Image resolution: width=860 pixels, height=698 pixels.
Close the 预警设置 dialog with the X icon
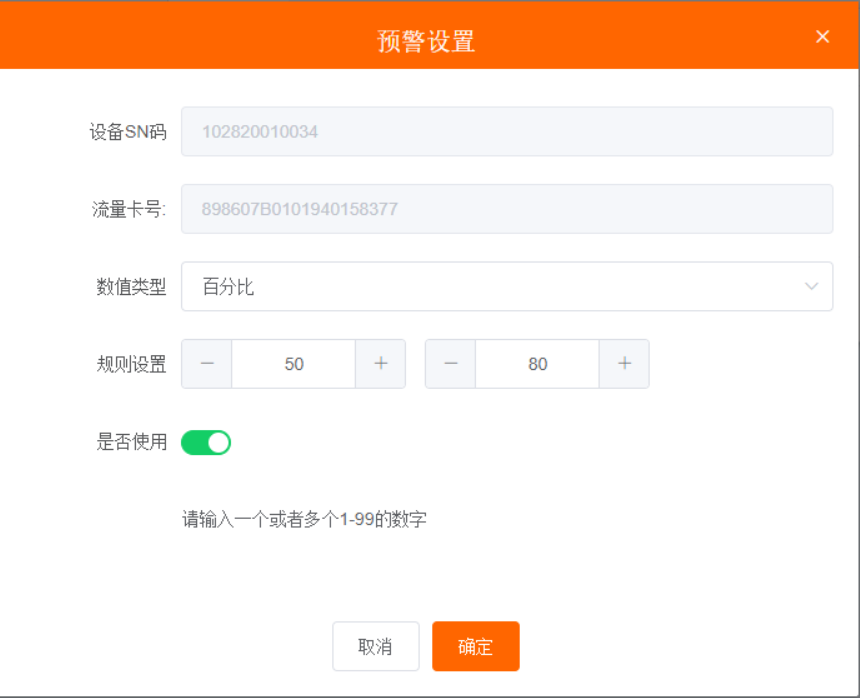pyautogui.click(x=822, y=37)
